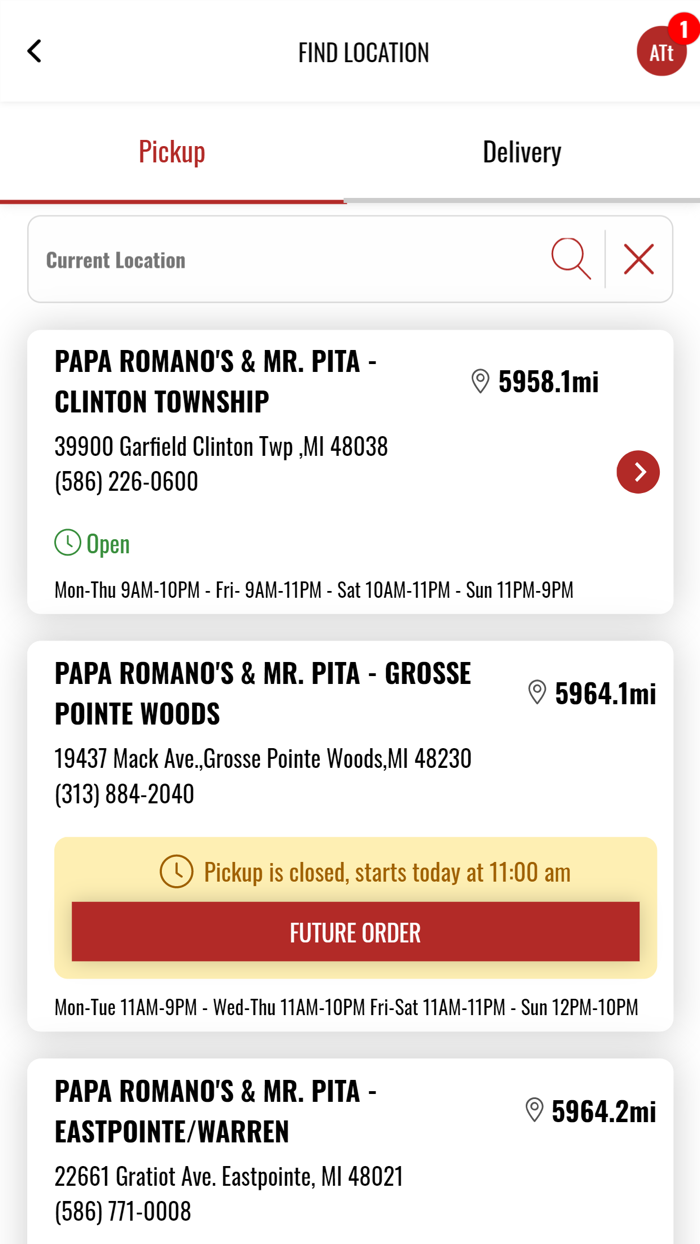Click the Grosse Pointe Woods location pin icon
Screen dimensions: 700x1244
tap(537, 692)
